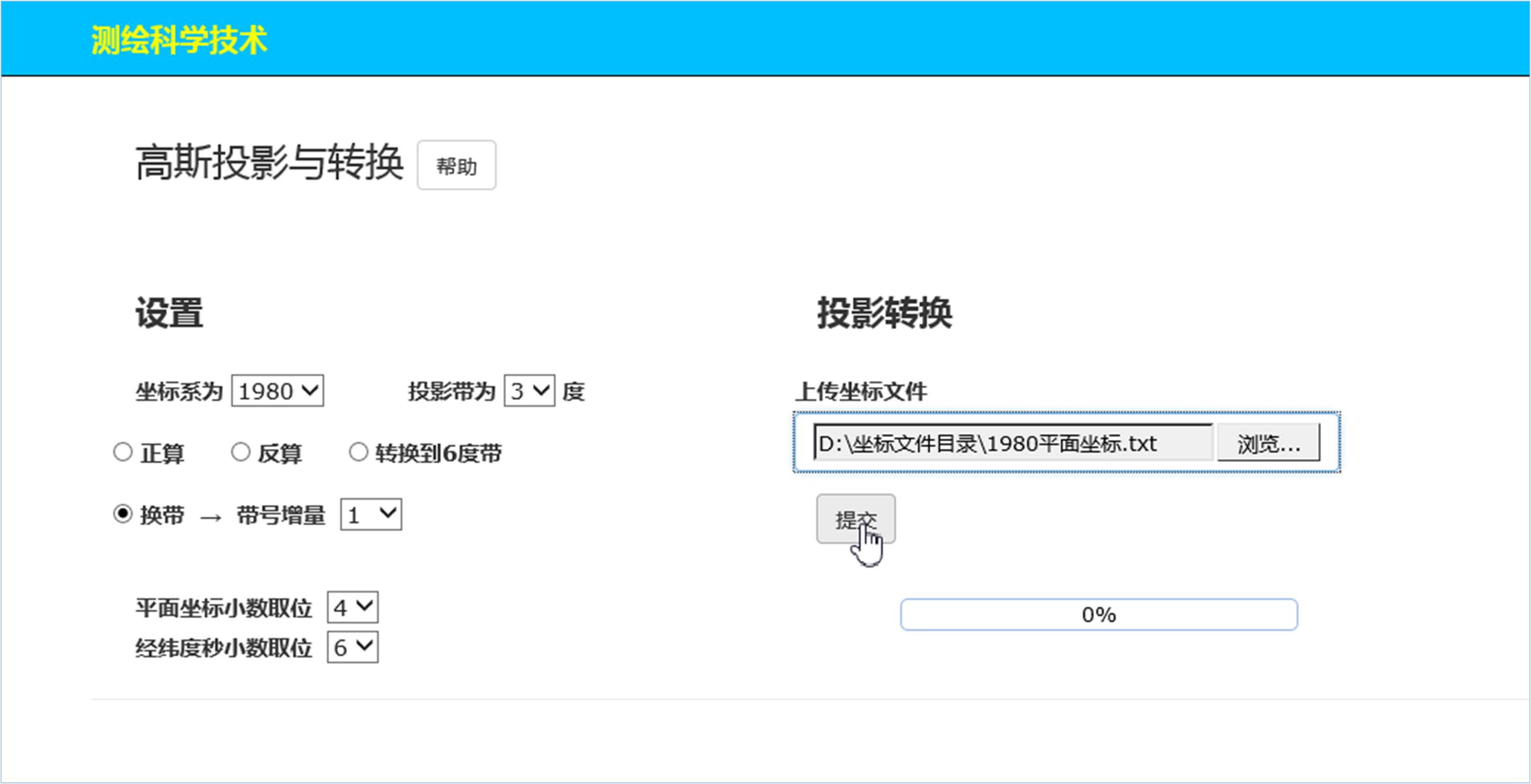This screenshot has width=1531, height=784.
Task: Select the 反算 radio option
Action: [x=240, y=452]
